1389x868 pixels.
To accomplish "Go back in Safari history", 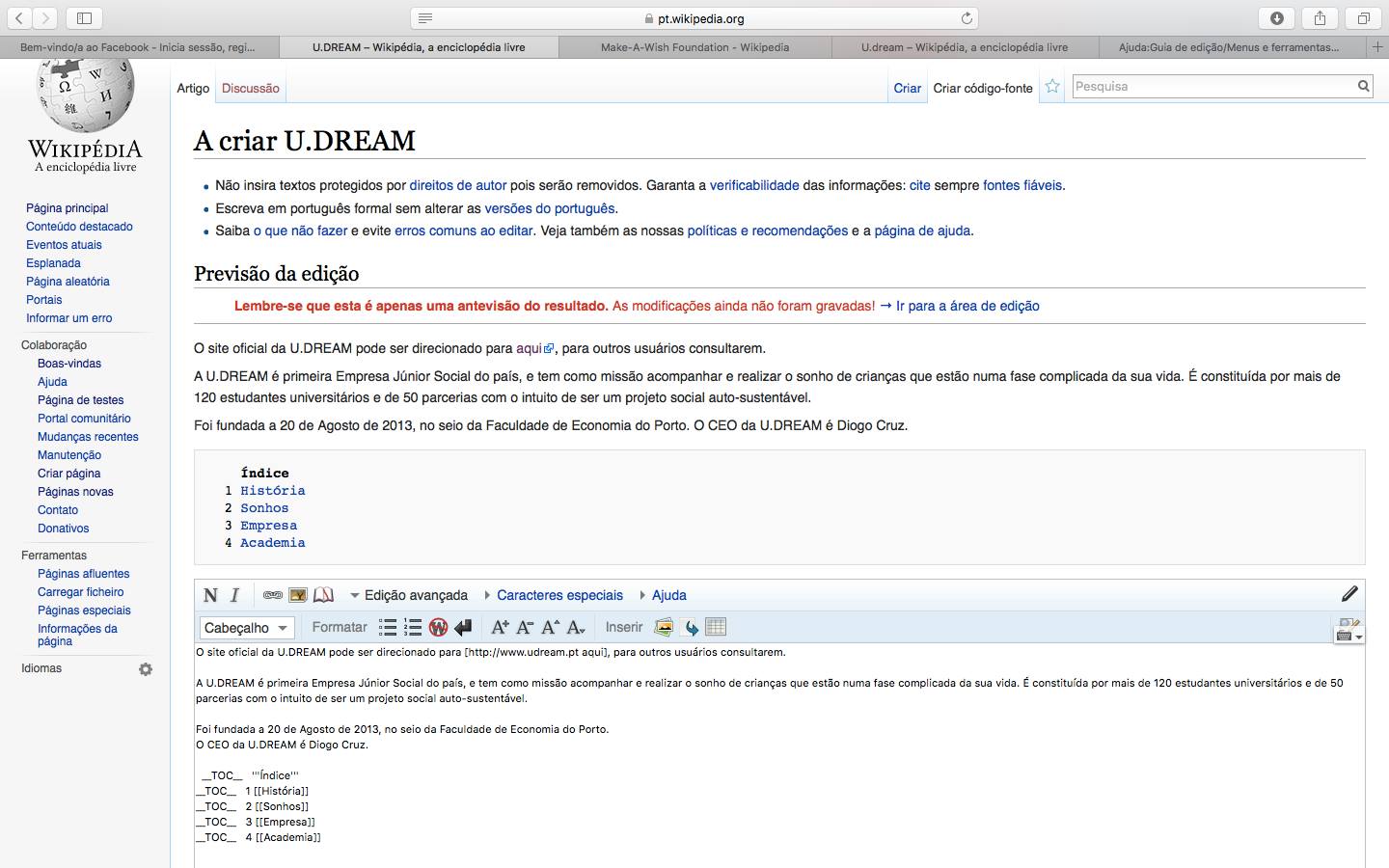I will [x=19, y=18].
